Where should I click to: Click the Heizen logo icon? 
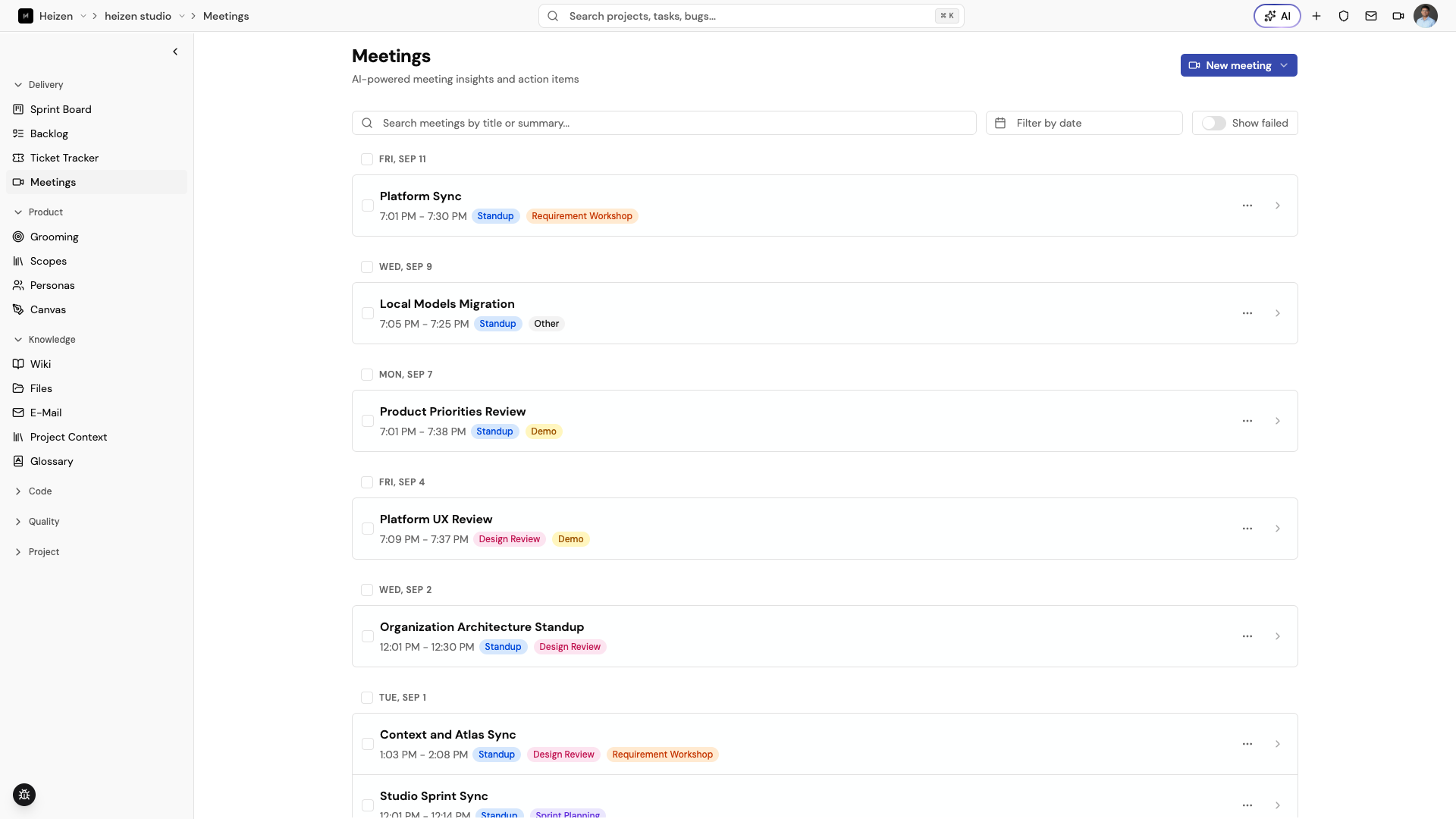tap(26, 16)
